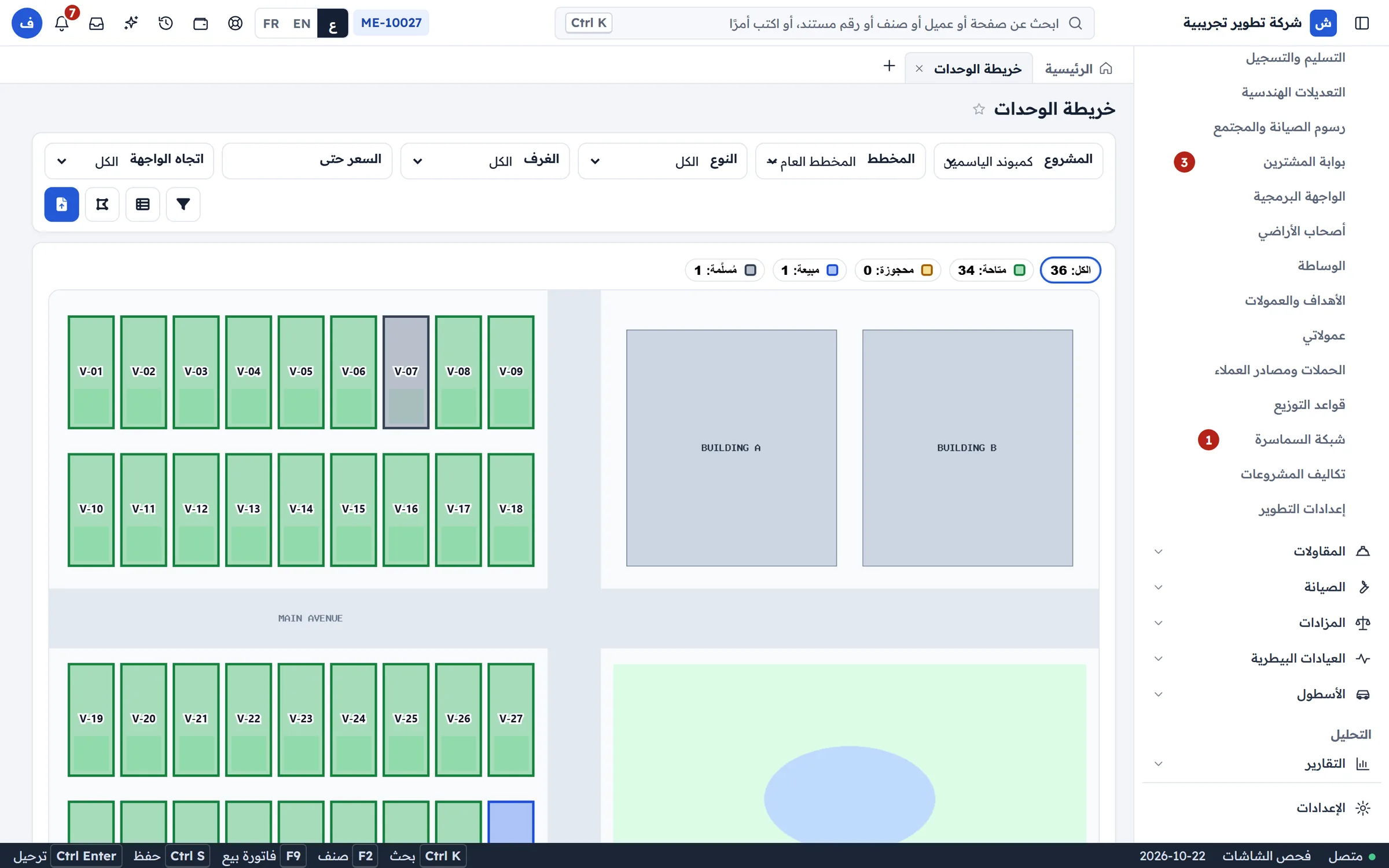The height and width of the screenshot is (868, 1389).
Task: Switch to الرئيسية tab
Action: tap(1078, 69)
